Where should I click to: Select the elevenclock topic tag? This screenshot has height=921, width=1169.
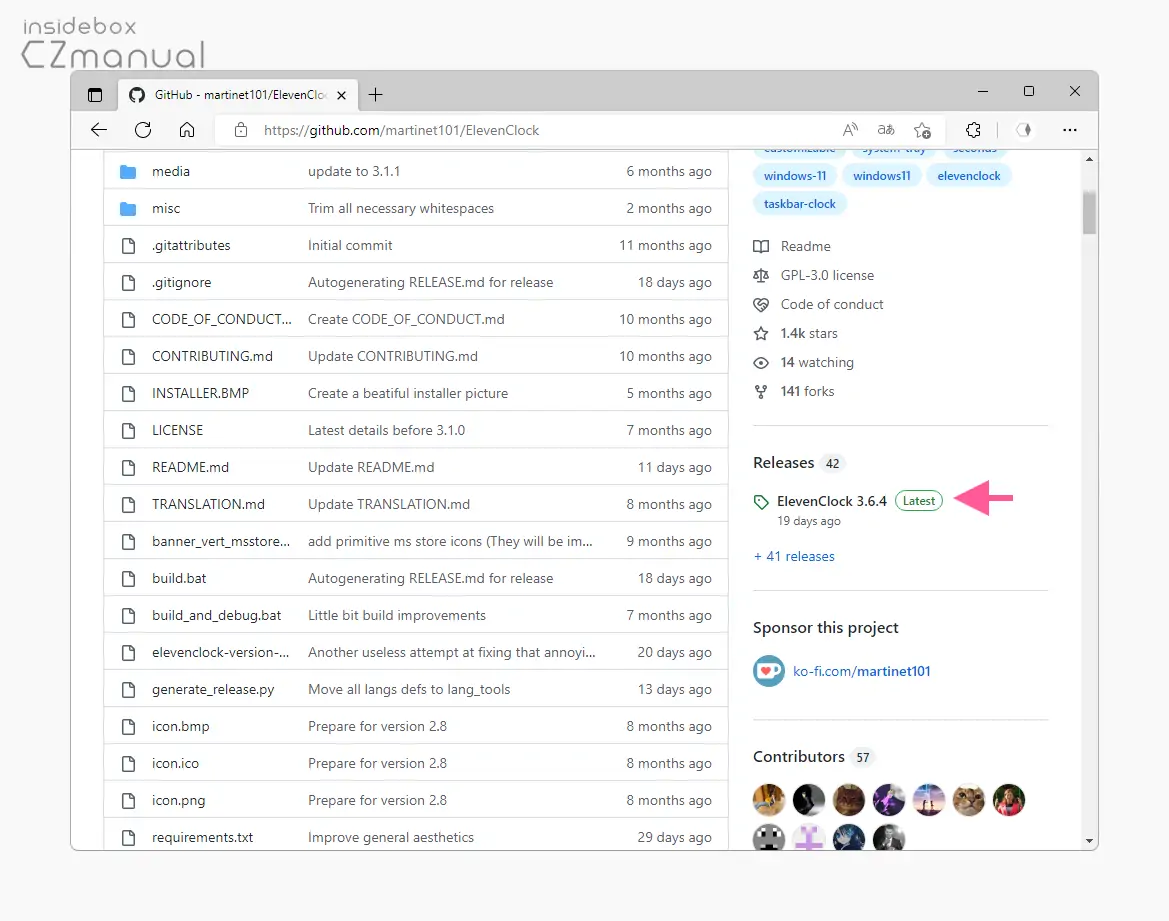(968, 176)
